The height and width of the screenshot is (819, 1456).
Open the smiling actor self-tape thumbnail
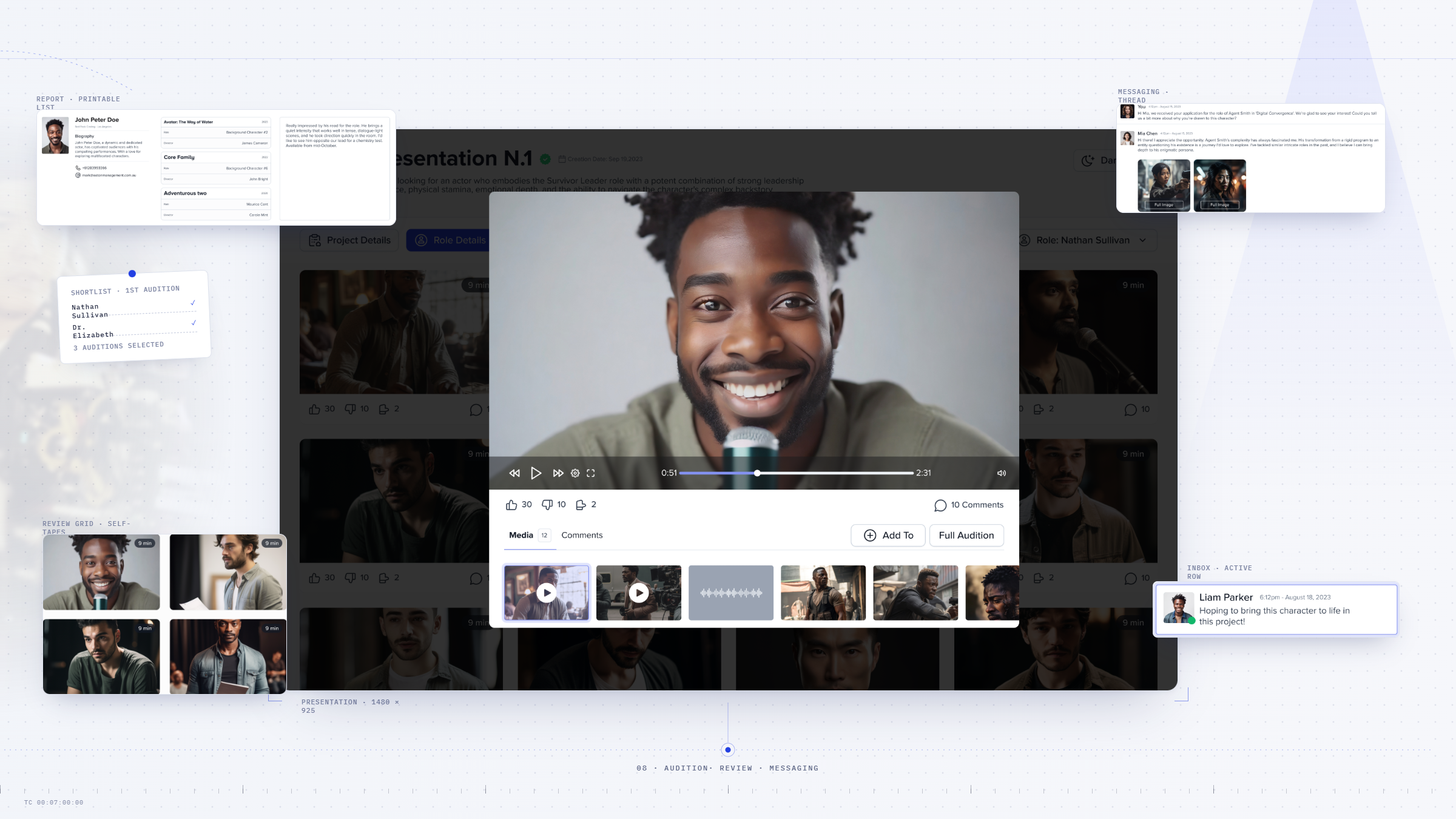(x=101, y=572)
